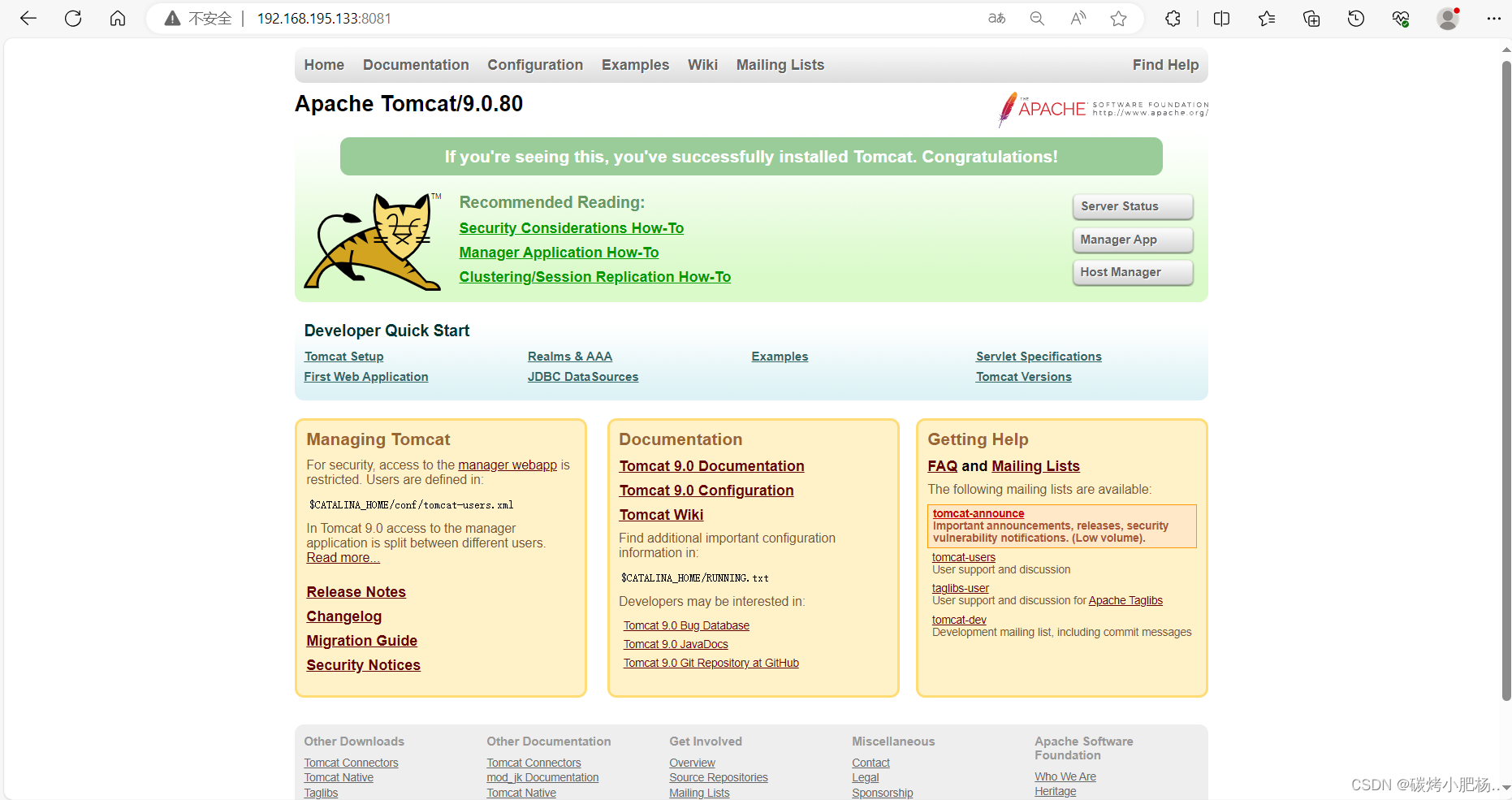The image size is (1512, 800).
Task: Open the user profile avatar
Action: pyautogui.click(x=1448, y=19)
